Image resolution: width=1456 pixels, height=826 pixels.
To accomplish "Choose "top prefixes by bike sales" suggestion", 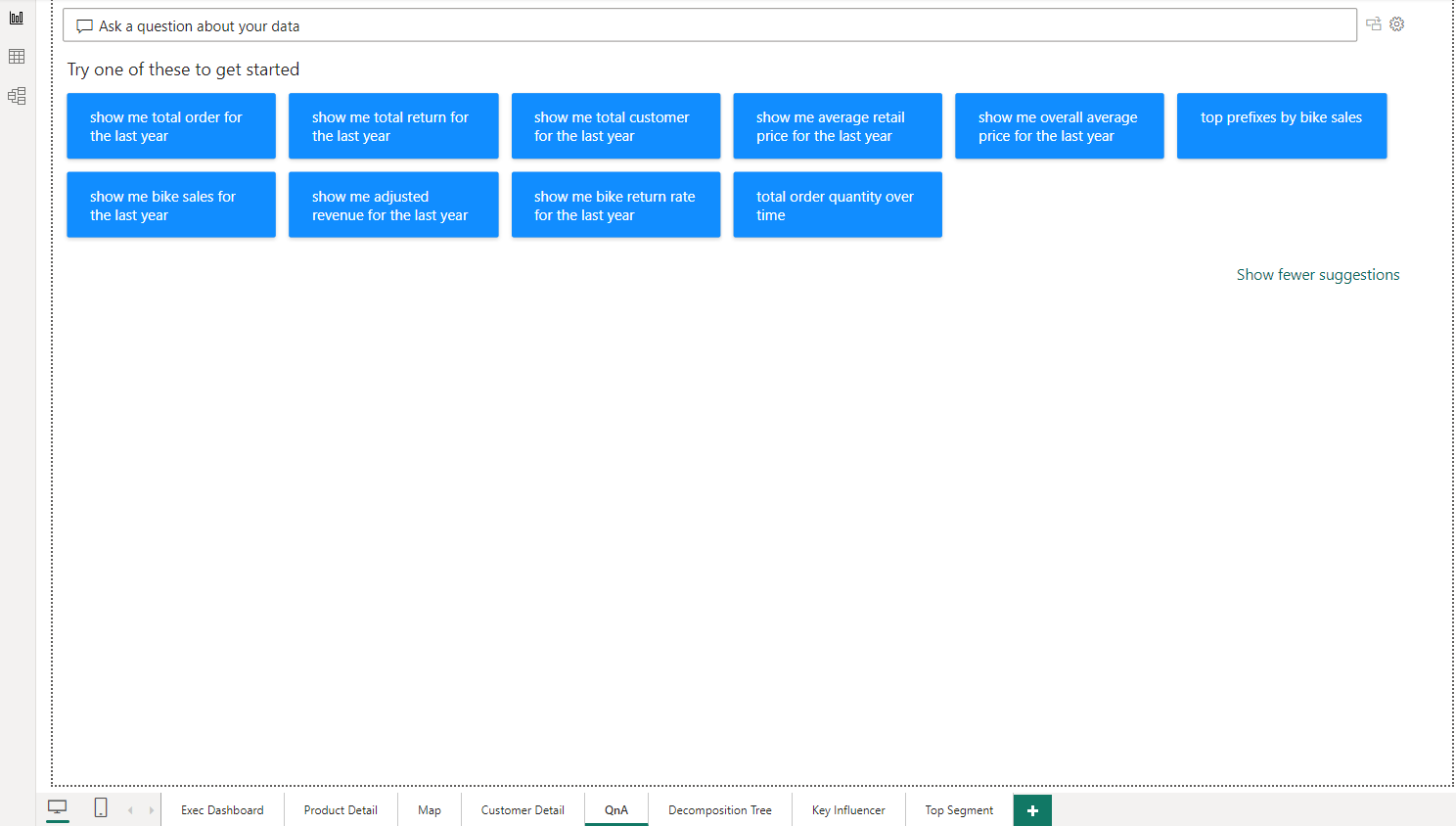I will [1281, 125].
